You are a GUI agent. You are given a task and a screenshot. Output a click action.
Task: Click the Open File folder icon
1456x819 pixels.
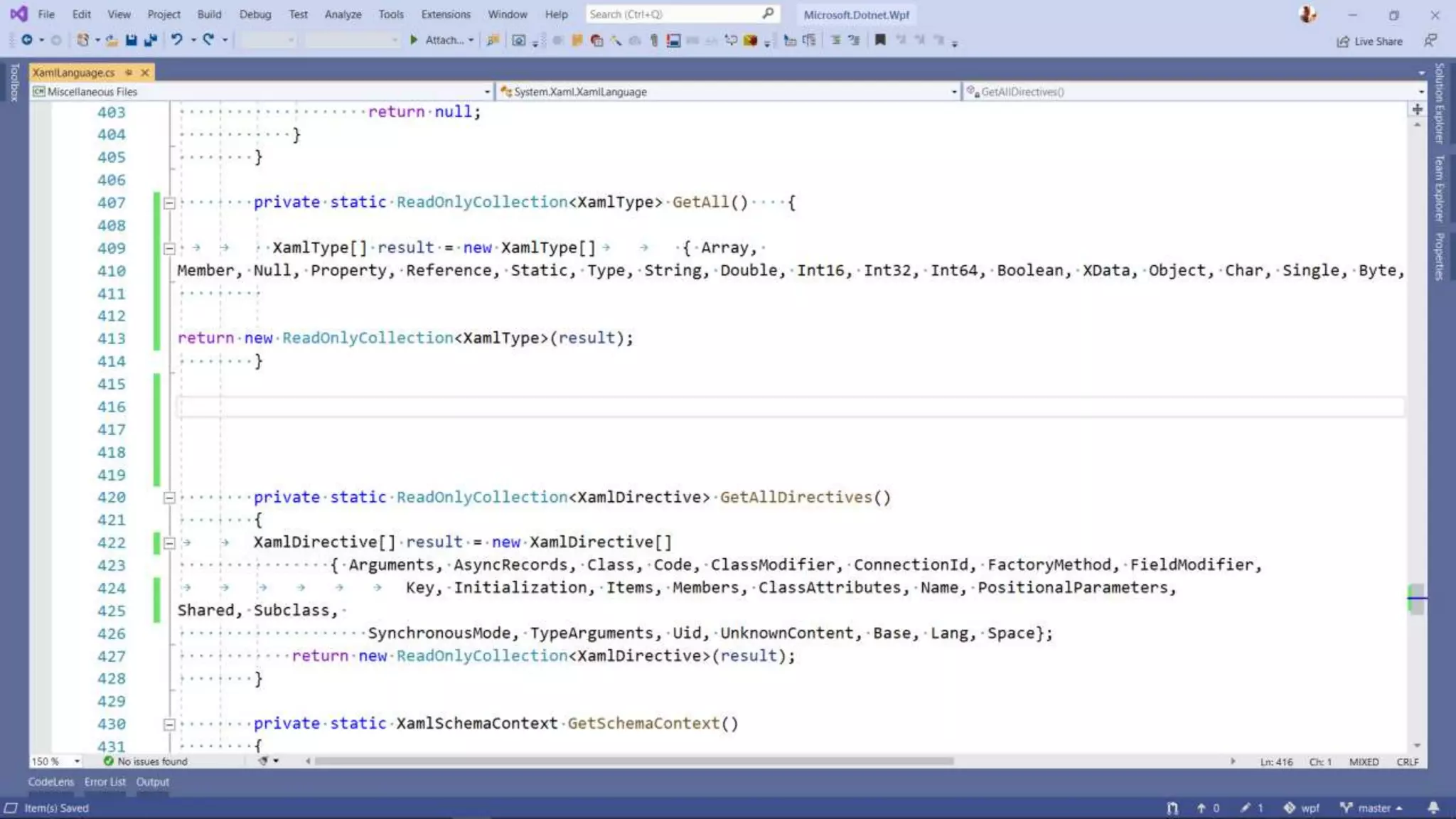(x=112, y=41)
